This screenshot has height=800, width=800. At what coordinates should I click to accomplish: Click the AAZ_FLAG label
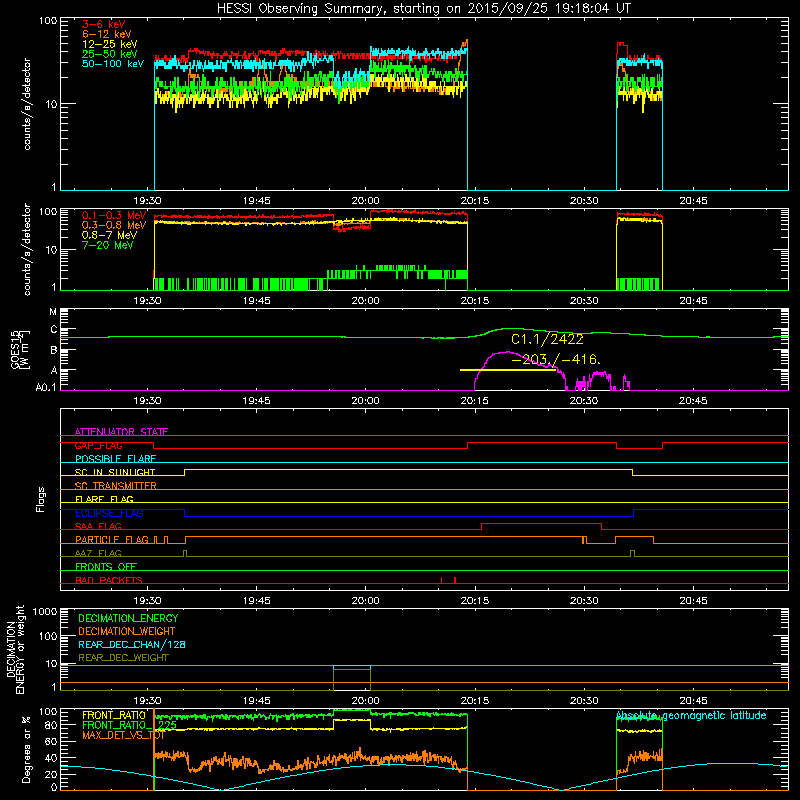pyautogui.click(x=98, y=553)
